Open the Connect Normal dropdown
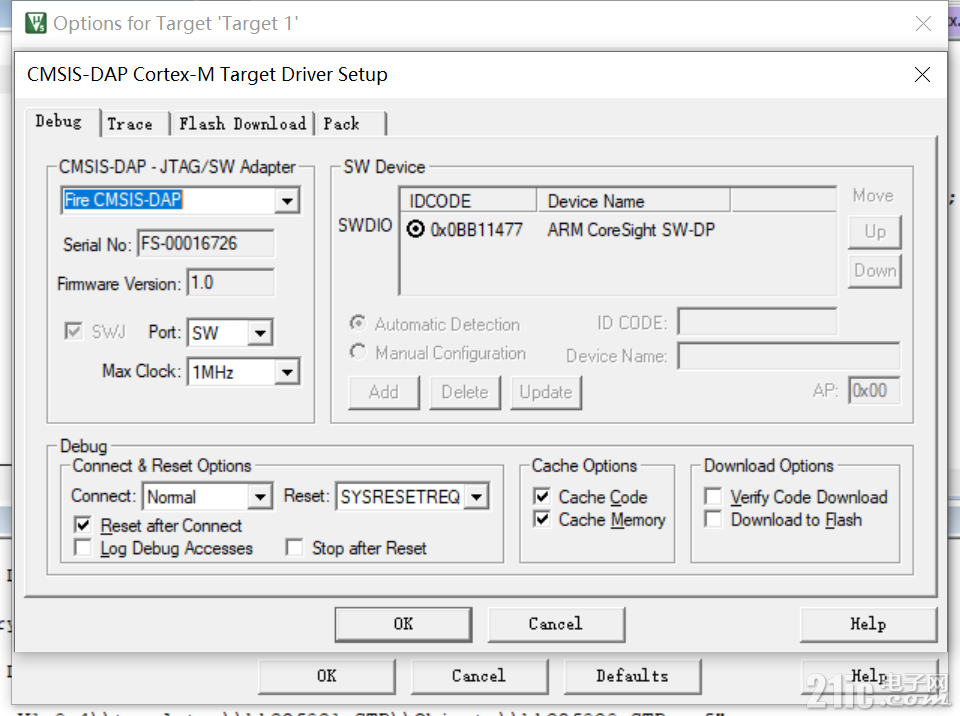The height and width of the screenshot is (716, 960). pos(260,497)
